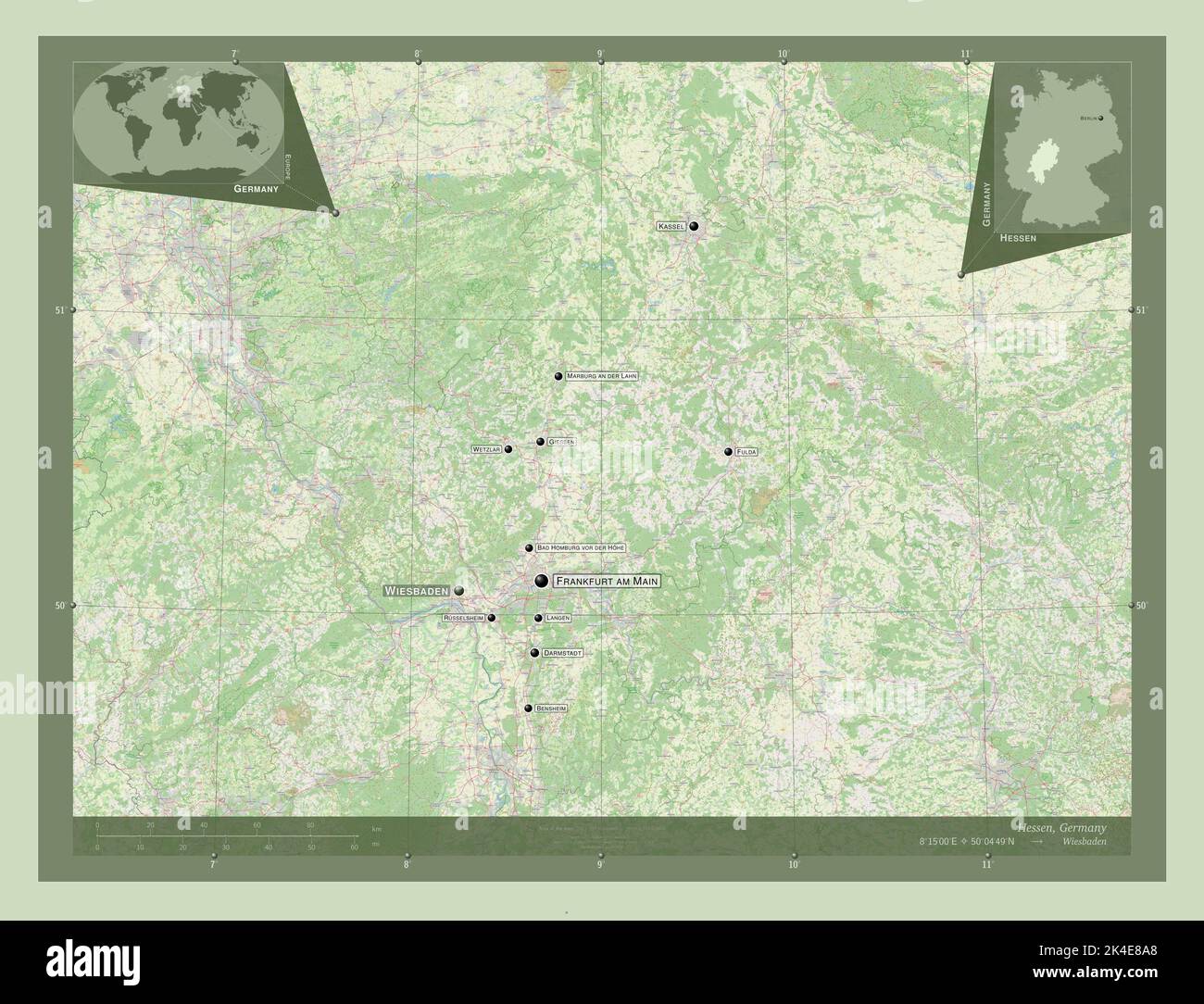Select the Rüsselsheim marker dot

(492, 618)
